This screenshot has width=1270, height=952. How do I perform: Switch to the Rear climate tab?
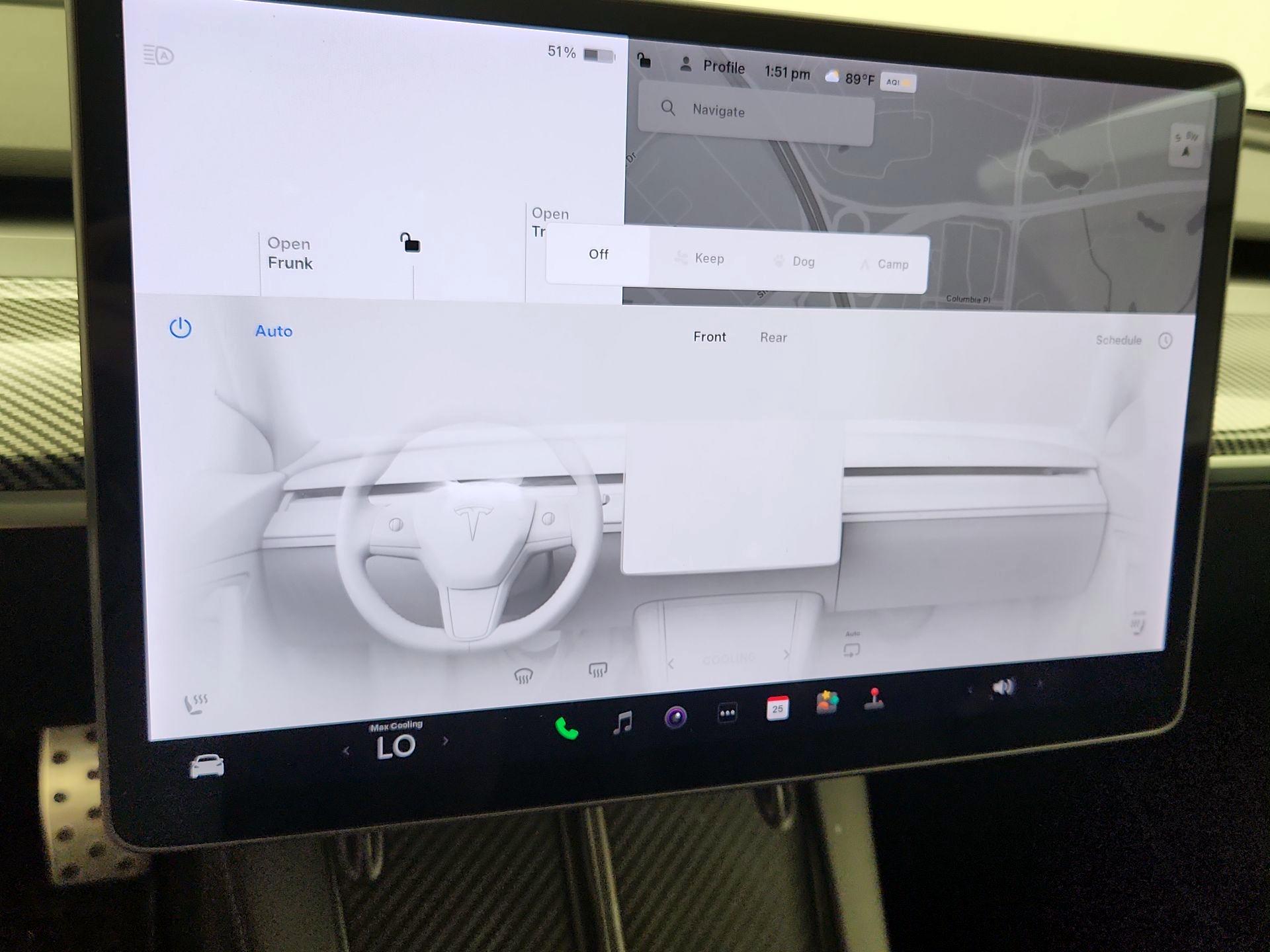(773, 338)
